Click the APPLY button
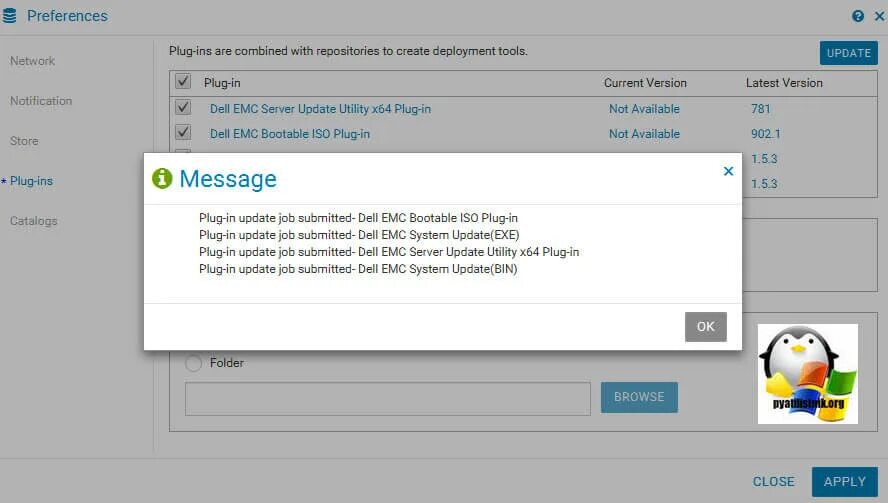 pos(844,481)
